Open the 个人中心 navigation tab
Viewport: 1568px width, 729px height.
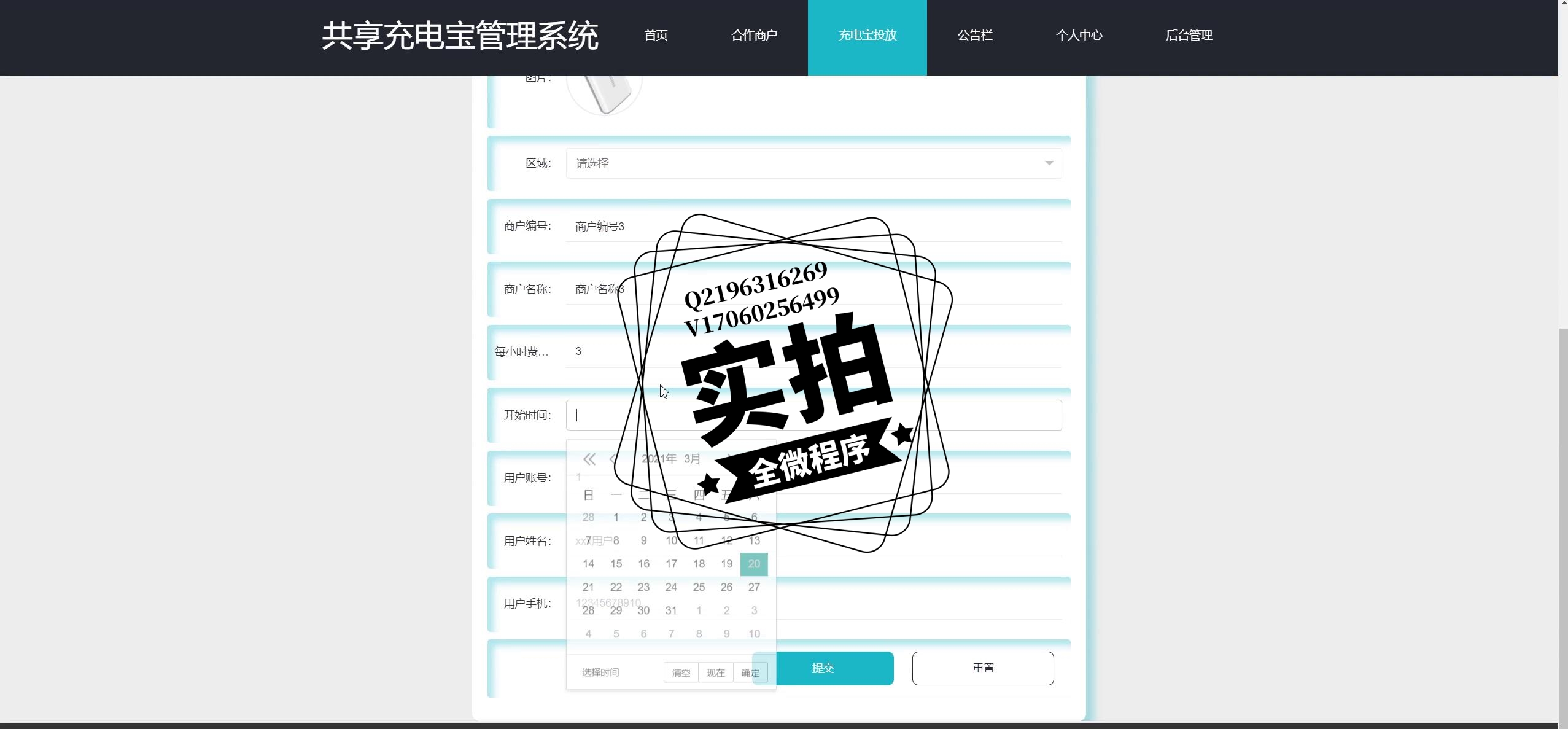(x=1079, y=36)
